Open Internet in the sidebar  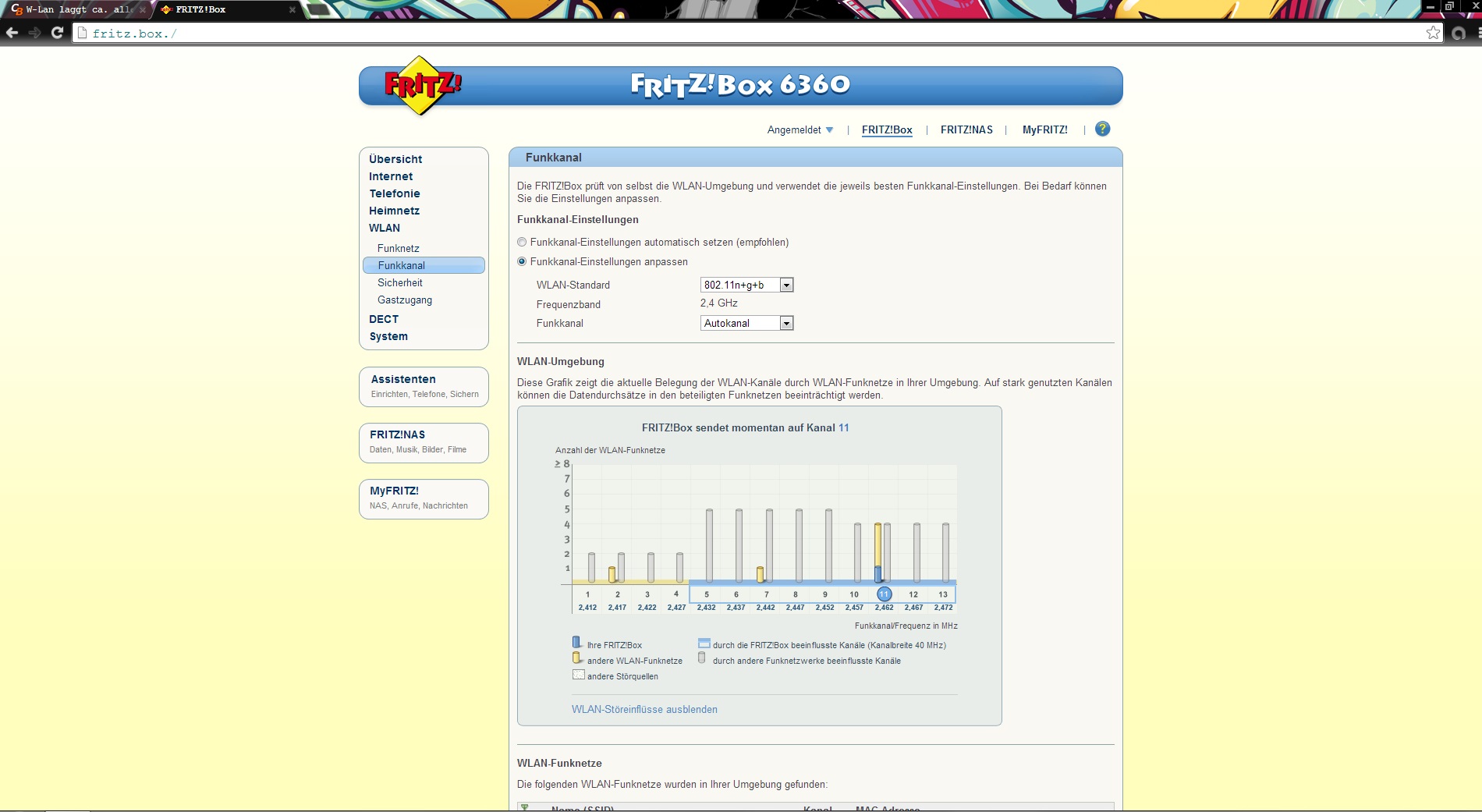click(x=391, y=176)
